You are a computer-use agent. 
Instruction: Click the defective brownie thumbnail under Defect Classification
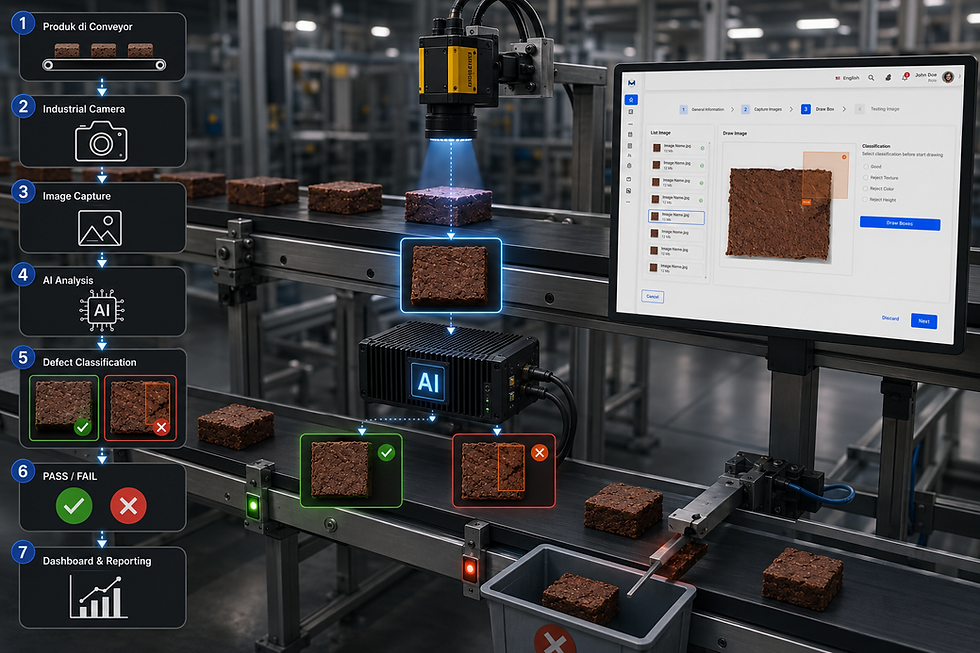point(141,407)
